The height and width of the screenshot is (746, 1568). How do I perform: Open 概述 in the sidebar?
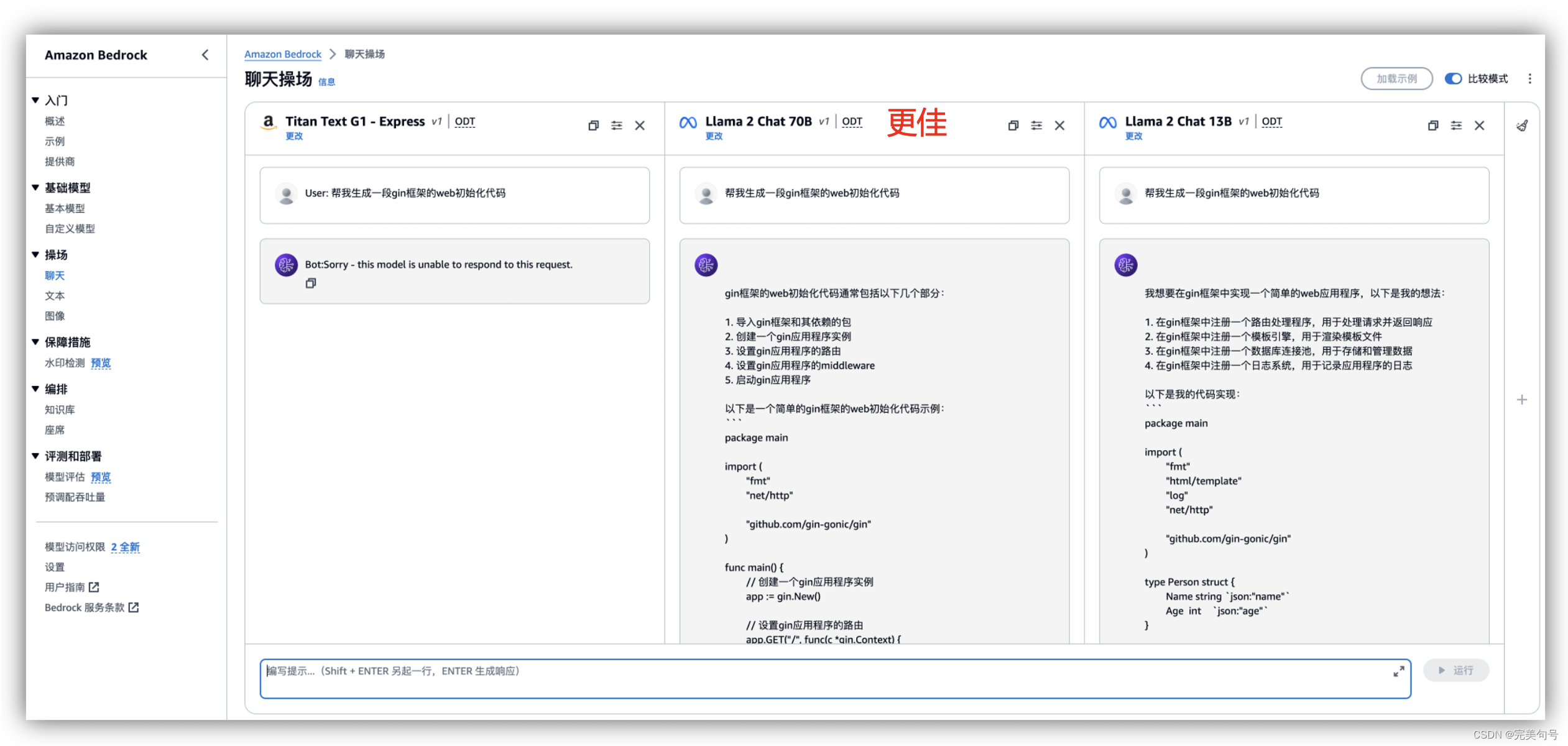tap(55, 121)
